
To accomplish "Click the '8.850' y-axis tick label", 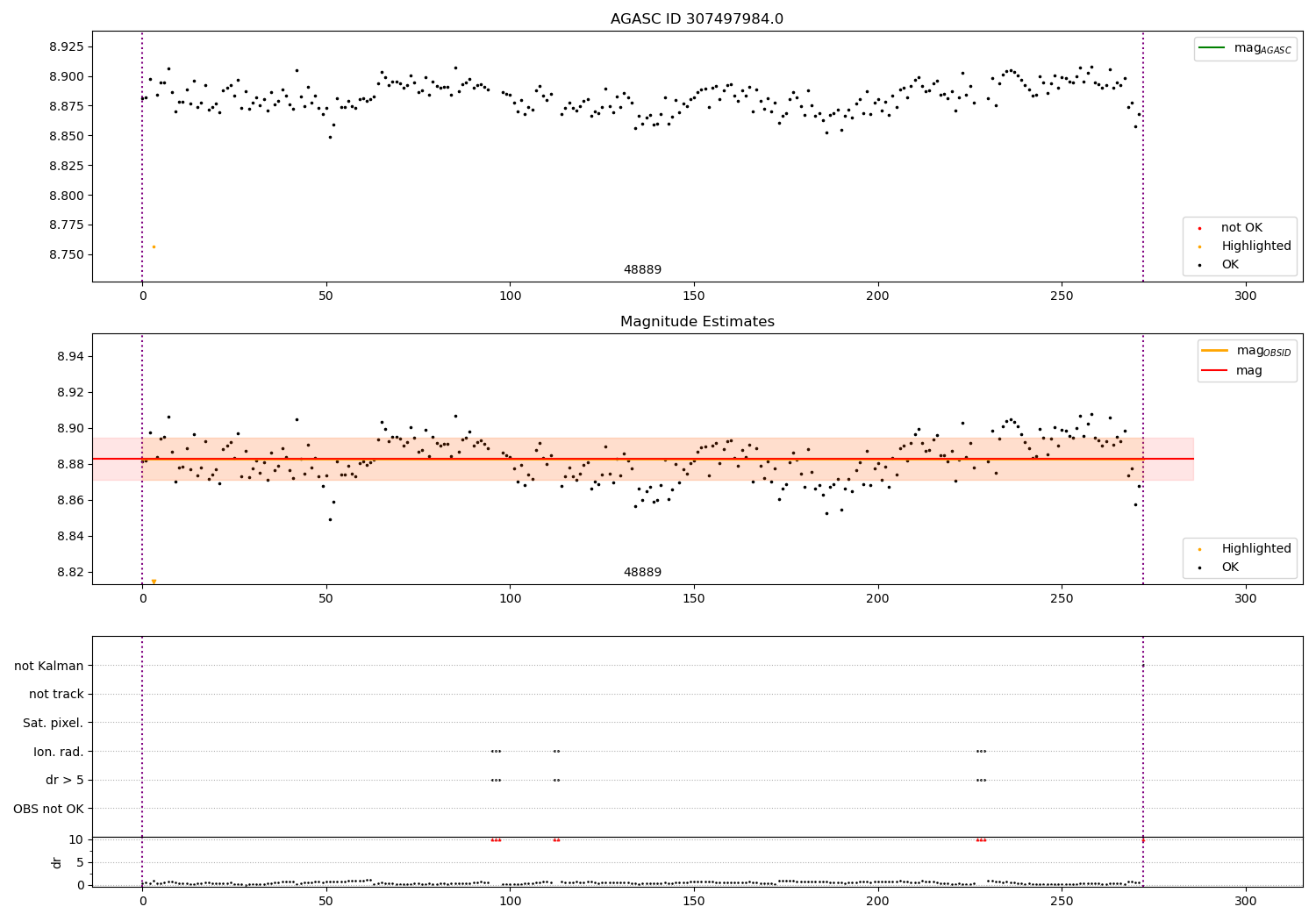I will tap(66, 136).
